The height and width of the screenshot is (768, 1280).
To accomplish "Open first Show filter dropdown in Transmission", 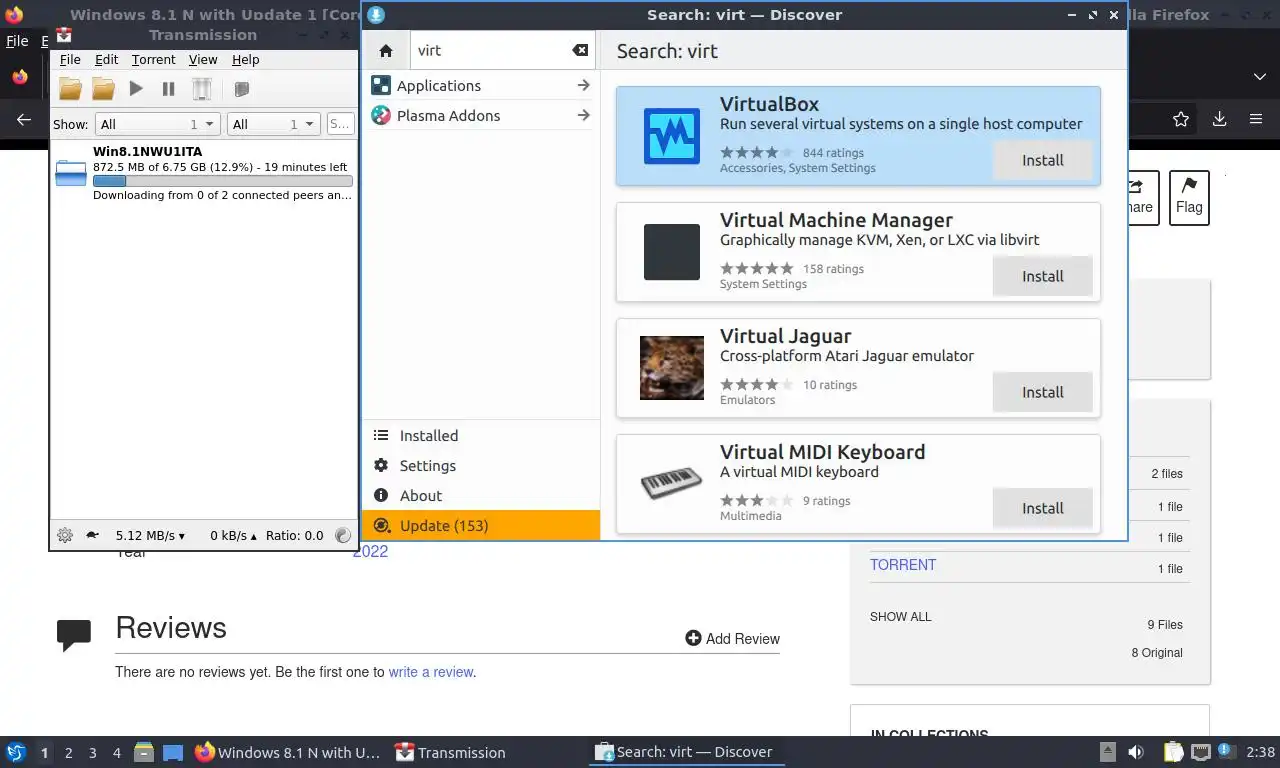I will tap(158, 124).
